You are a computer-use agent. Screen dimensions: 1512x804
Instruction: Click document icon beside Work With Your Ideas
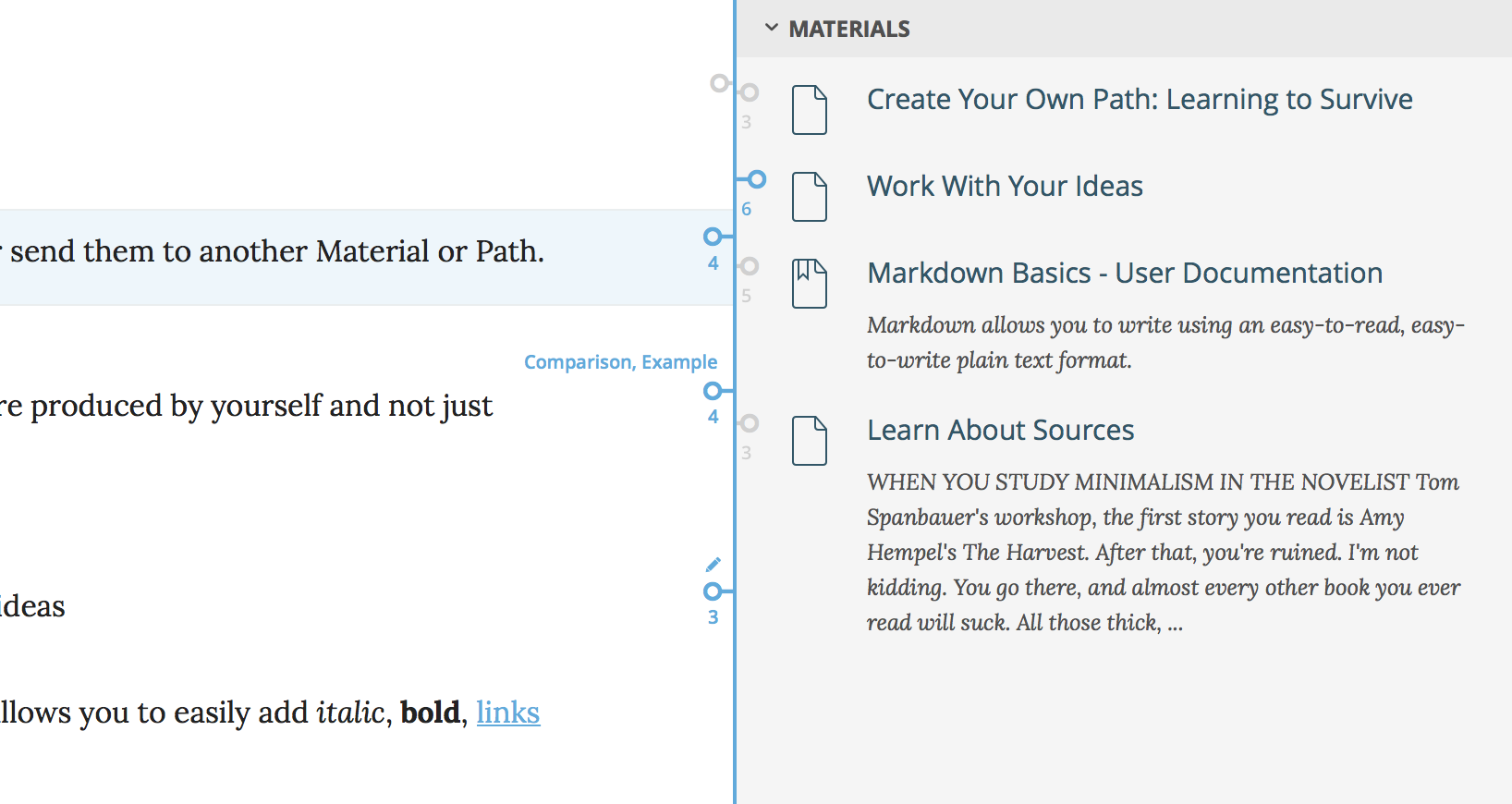pos(809,197)
